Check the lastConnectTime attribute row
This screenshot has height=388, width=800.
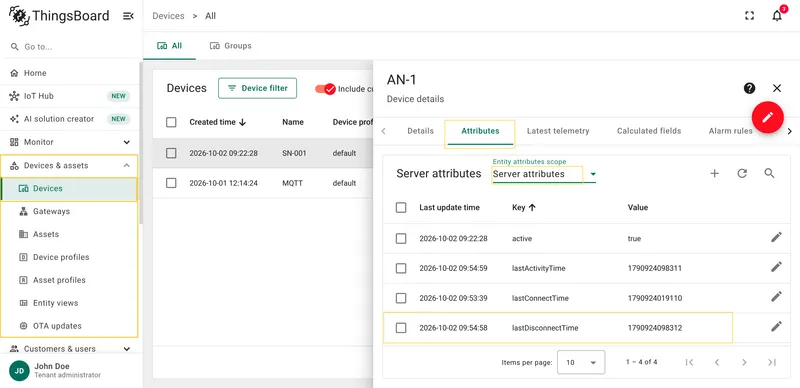click(401, 298)
